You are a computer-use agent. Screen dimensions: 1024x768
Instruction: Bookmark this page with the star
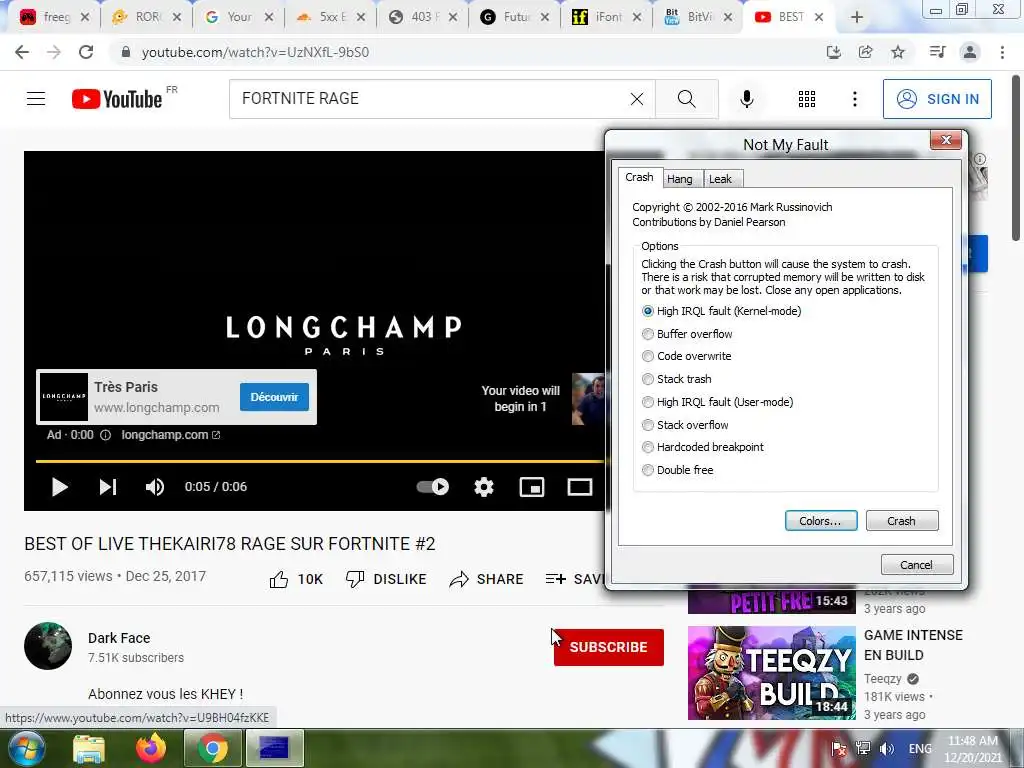coord(898,52)
